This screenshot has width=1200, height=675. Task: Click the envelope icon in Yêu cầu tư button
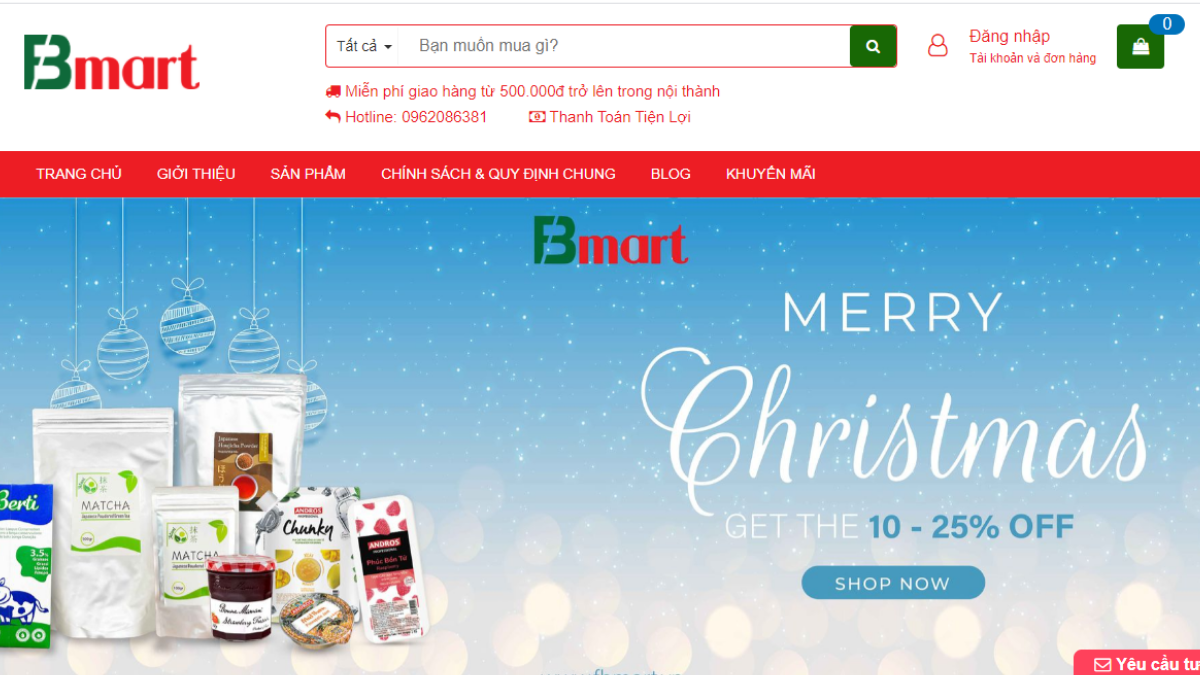click(1102, 664)
